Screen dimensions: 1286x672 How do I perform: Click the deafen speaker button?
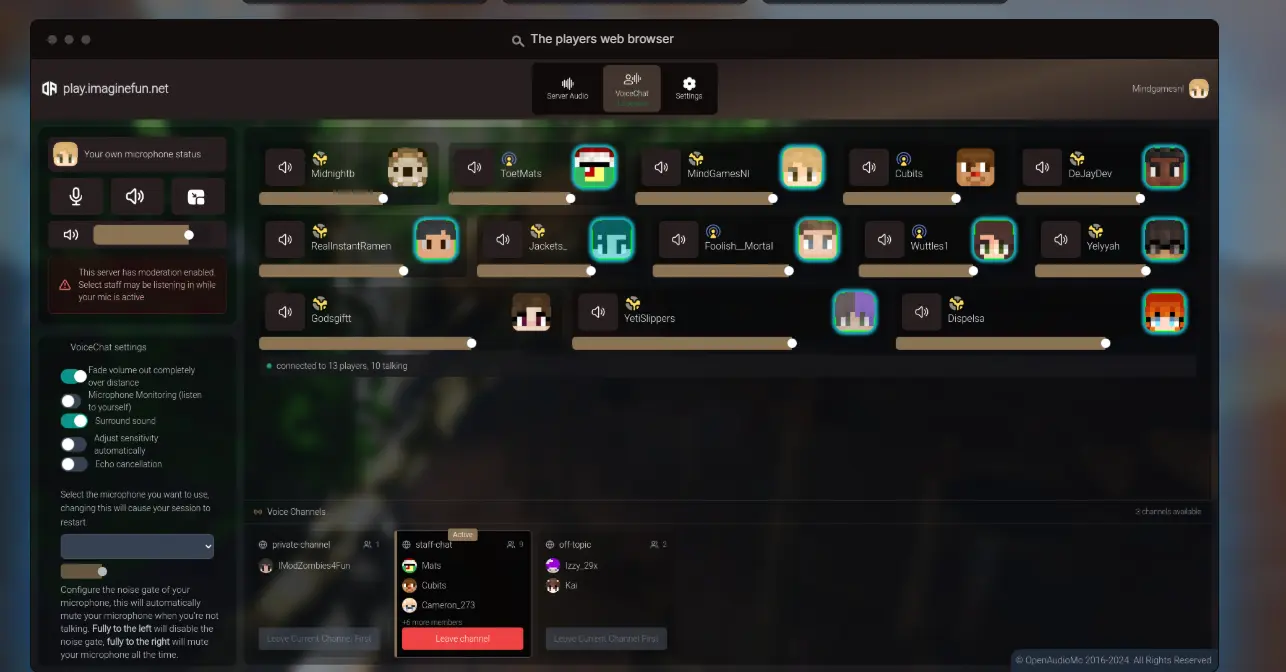click(136, 196)
